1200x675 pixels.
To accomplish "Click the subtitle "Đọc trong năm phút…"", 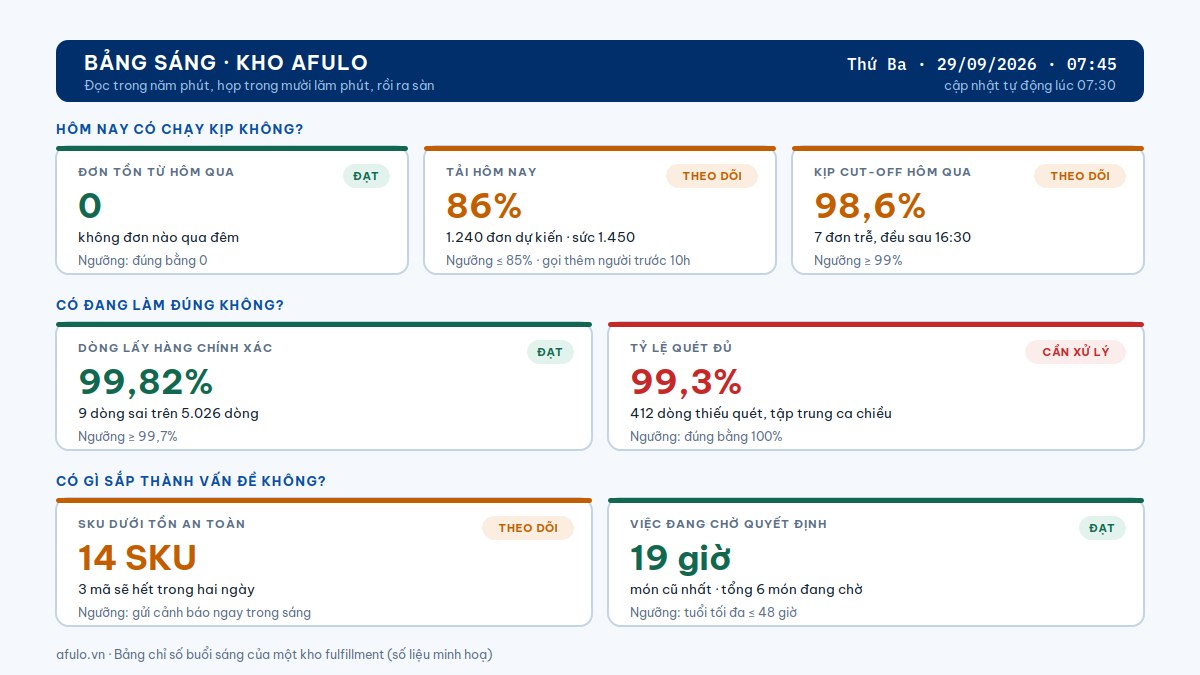I will point(259,86).
